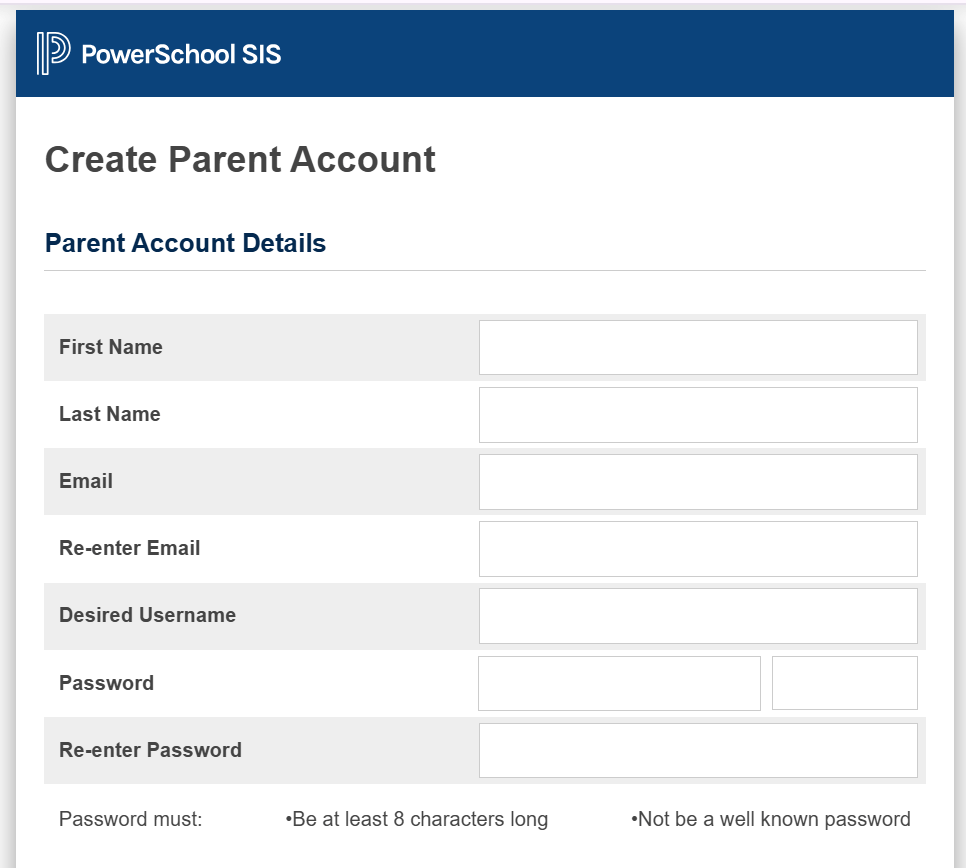This screenshot has height=868, width=966.
Task: Click the First Name field label
Action: (110, 347)
